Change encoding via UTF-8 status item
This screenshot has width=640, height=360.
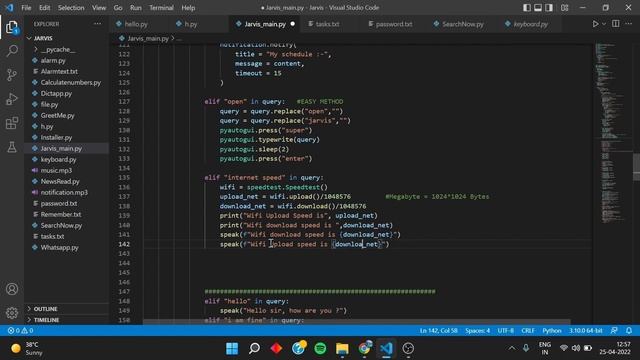tap(506, 331)
